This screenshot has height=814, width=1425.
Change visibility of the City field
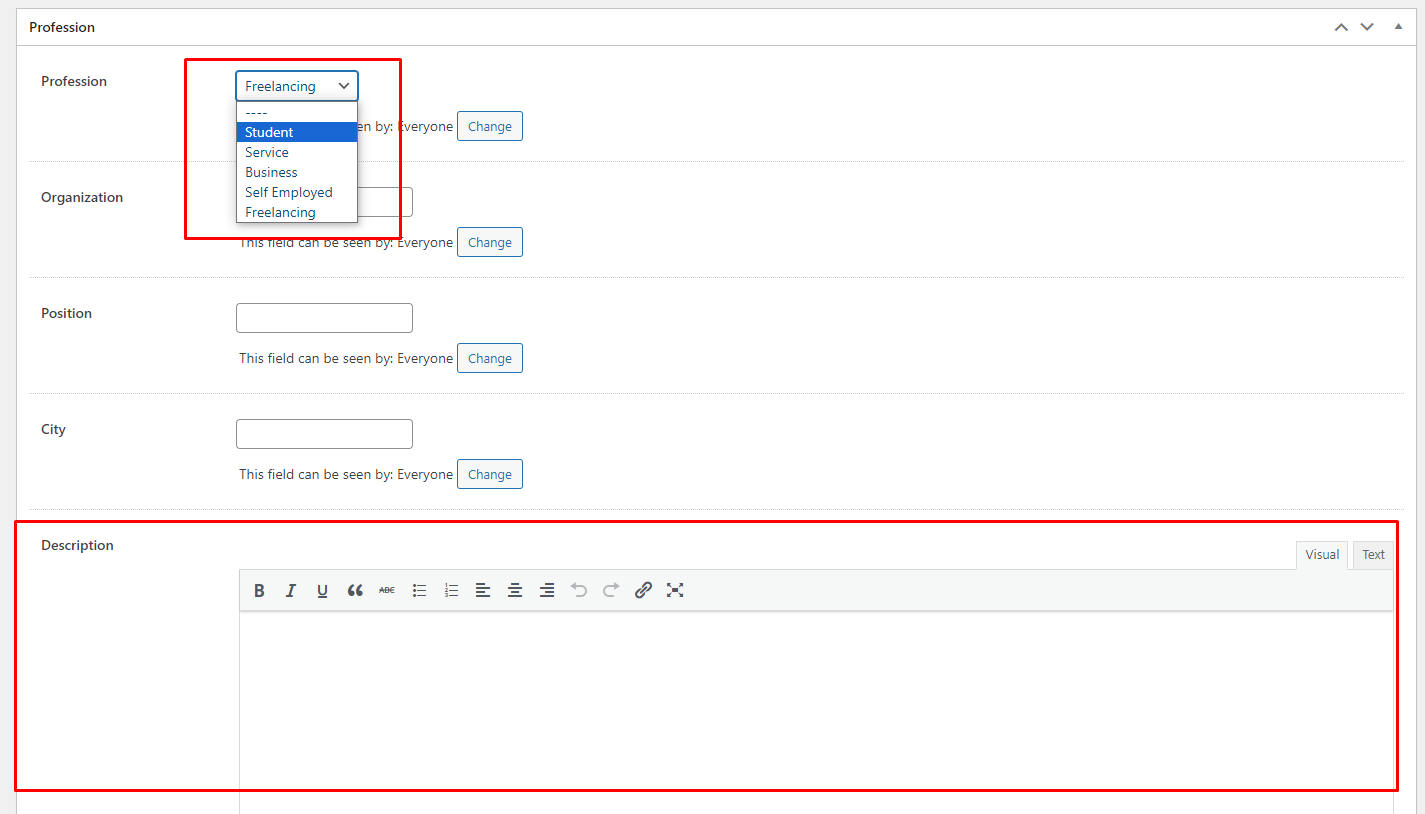pyautogui.click(x=490, y=474)
